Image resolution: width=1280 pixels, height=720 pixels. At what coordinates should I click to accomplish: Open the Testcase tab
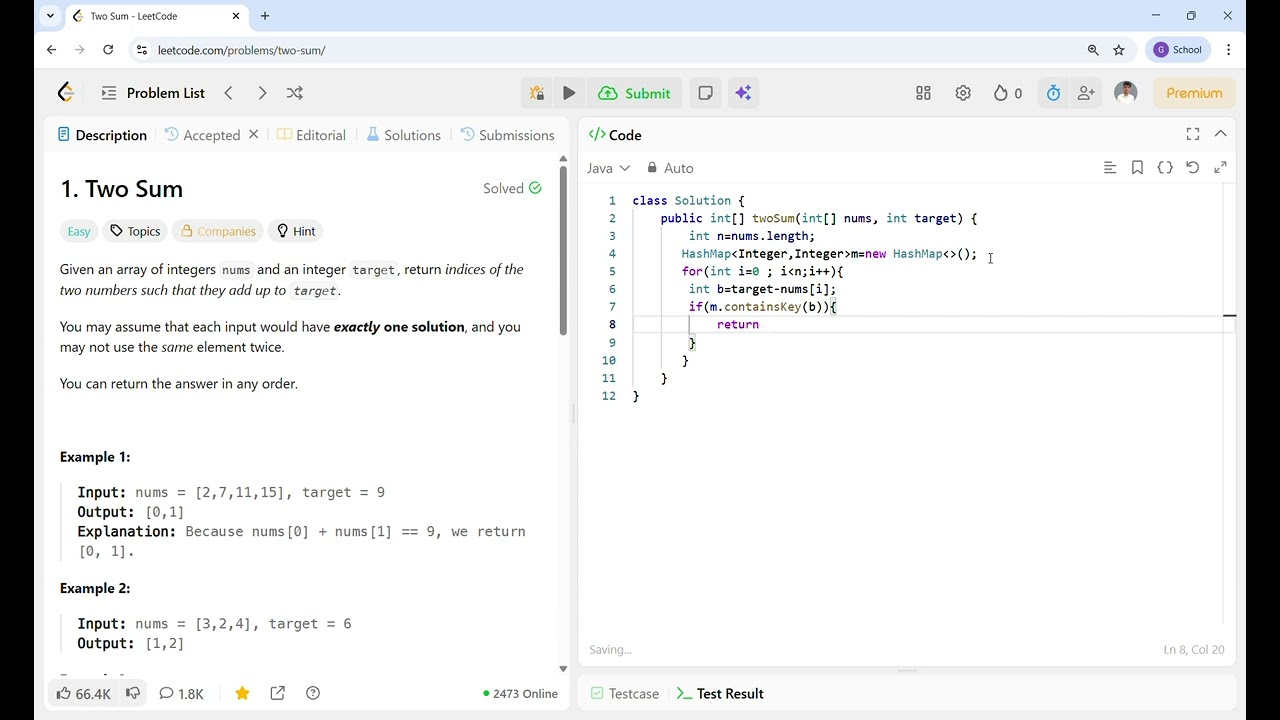625,693
